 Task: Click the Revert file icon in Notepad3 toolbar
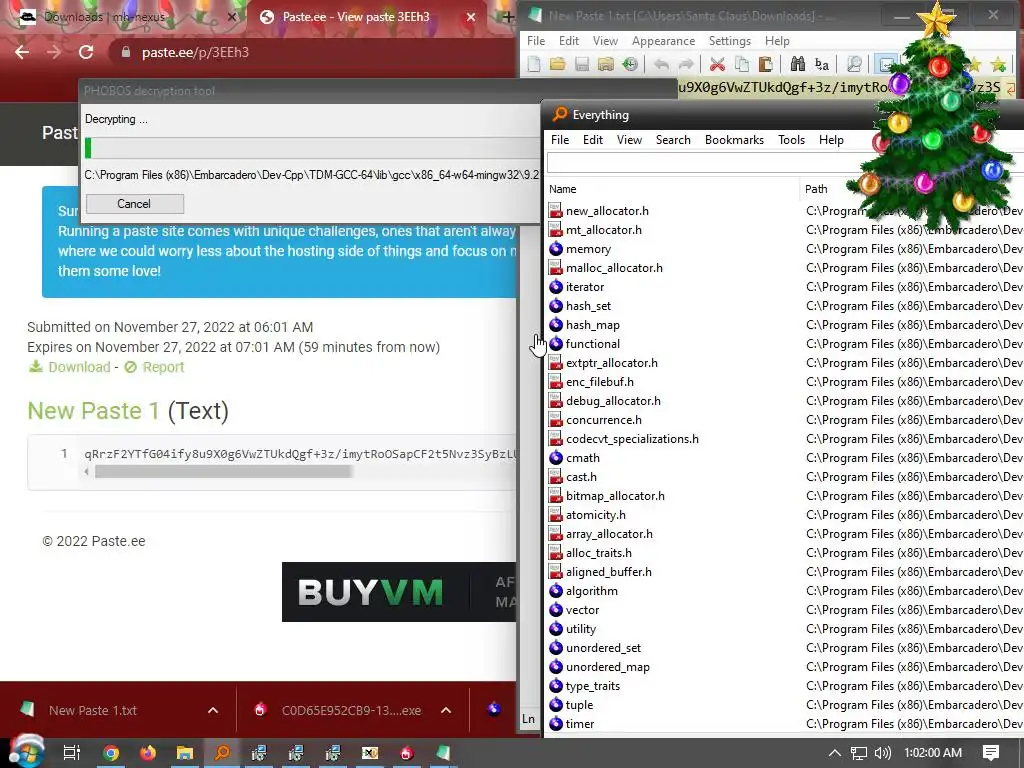click(630, 64)
